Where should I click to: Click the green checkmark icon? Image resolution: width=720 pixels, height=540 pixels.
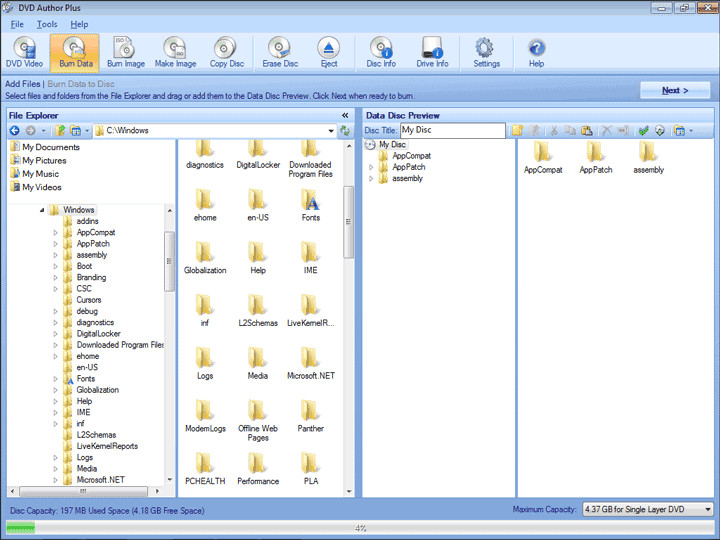point(644,130)
